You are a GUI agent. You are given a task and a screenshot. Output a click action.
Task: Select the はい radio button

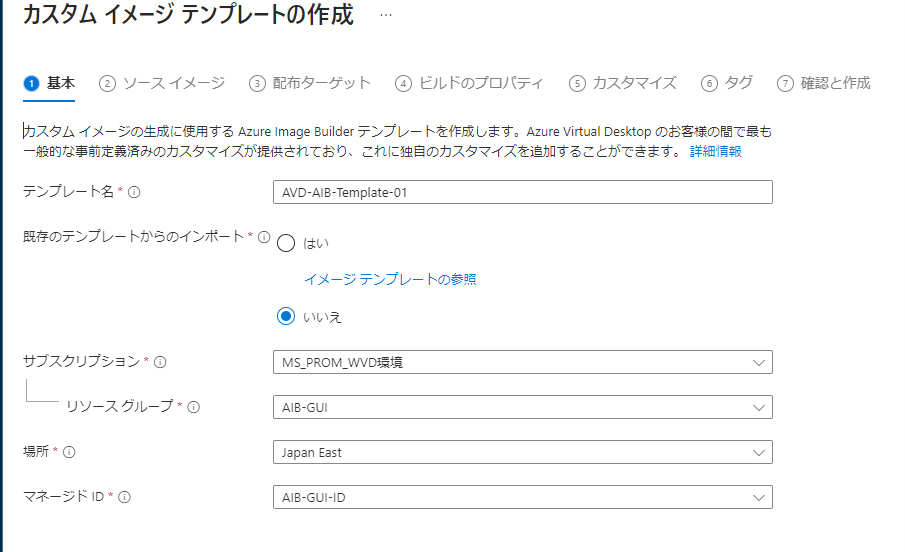click(286, 243)
